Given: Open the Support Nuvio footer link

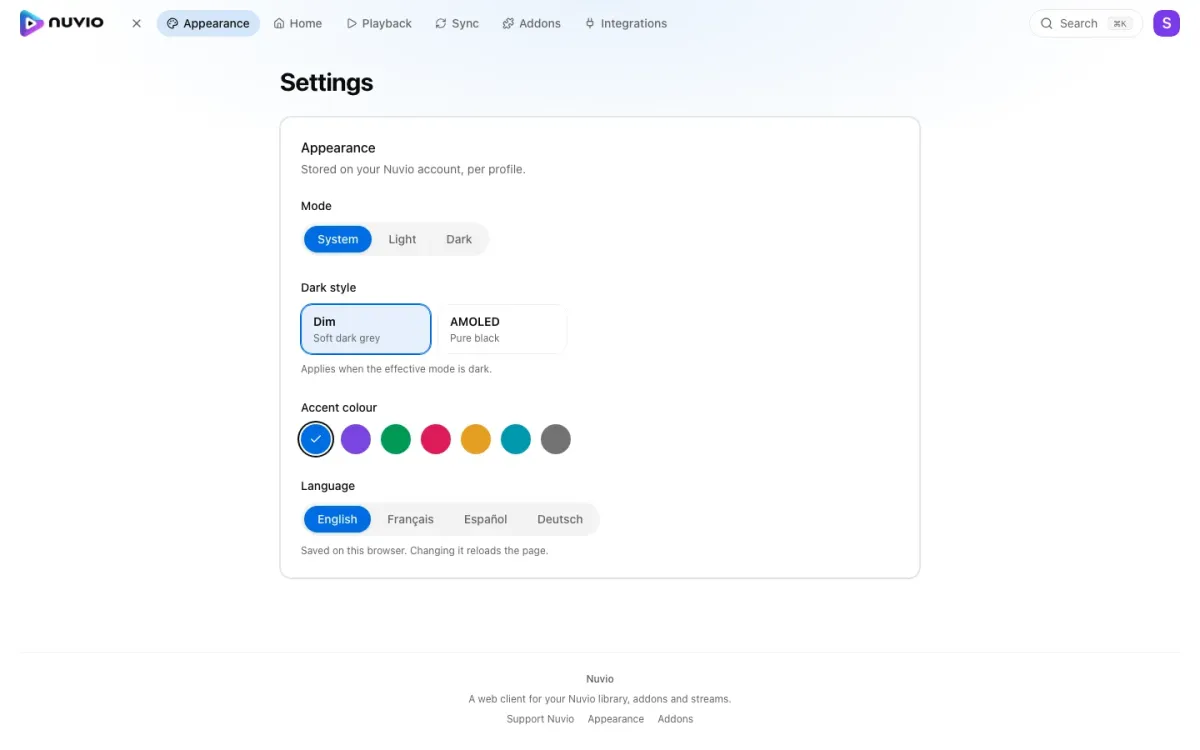Looking at the screenshot, I should pyautogui.click(x=540, y=719).
